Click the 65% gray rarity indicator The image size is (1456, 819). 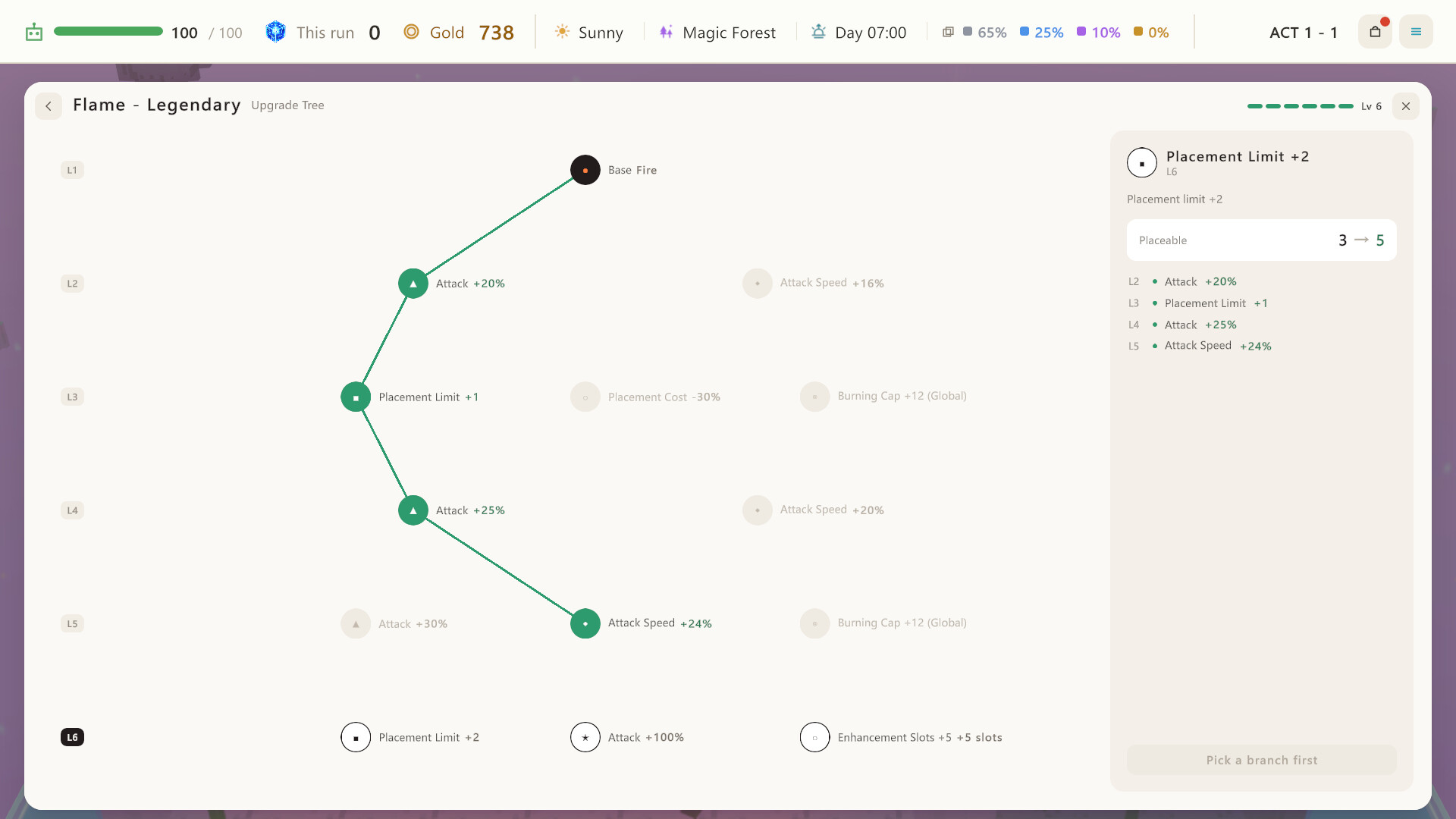point(985,32)
